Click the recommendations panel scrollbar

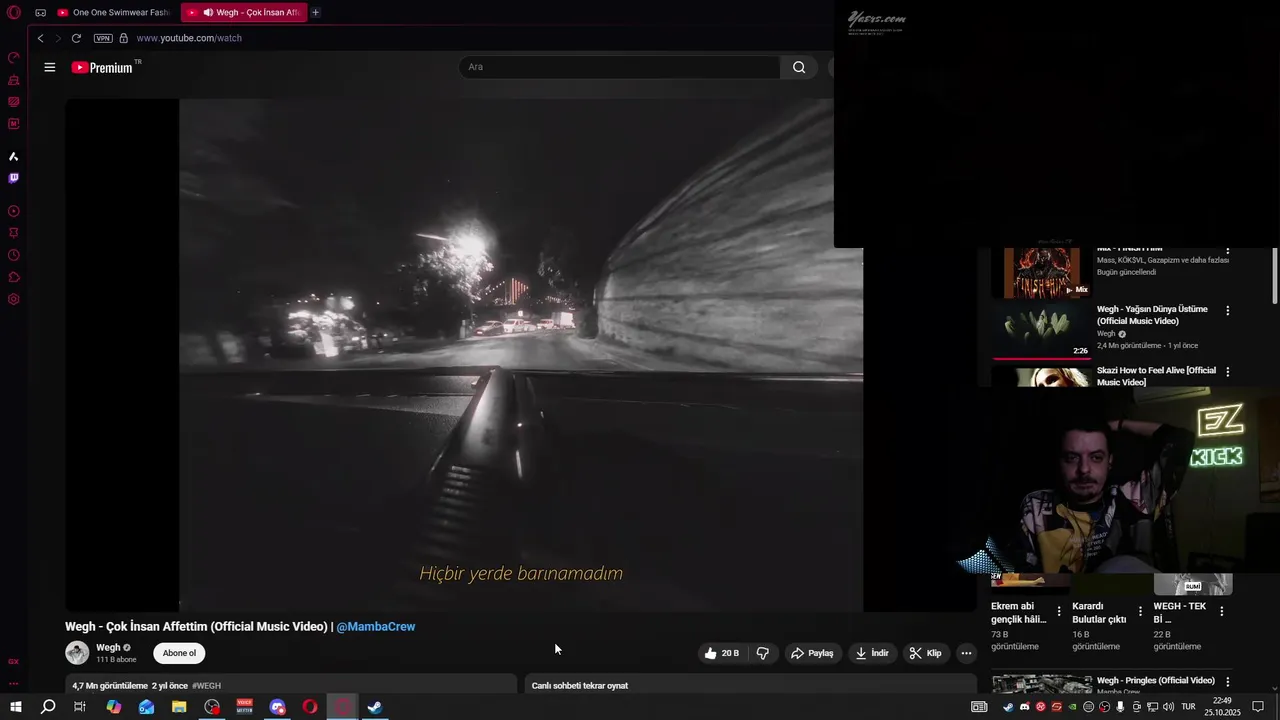pyautogui.click(x=1274, y=276)
